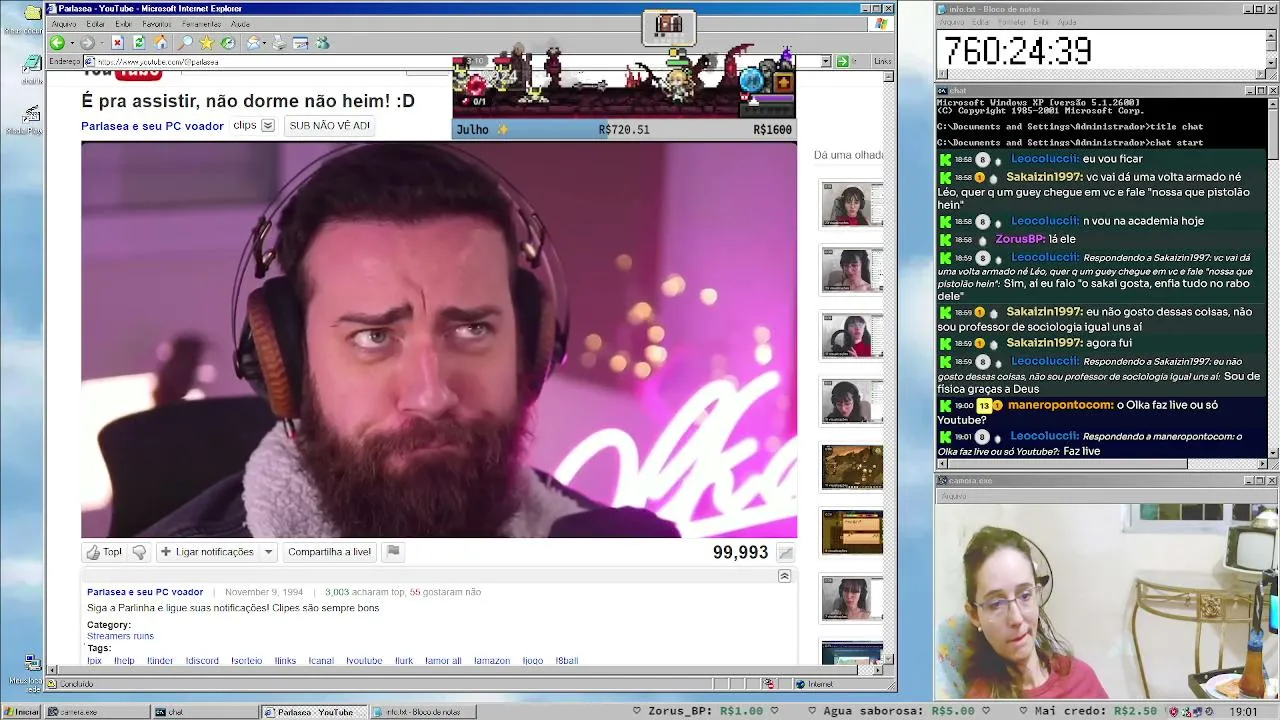The height and width of the screenshot is (720, 1280).
Task: Click the !discord tag link
Action: (x=202, y=661)
